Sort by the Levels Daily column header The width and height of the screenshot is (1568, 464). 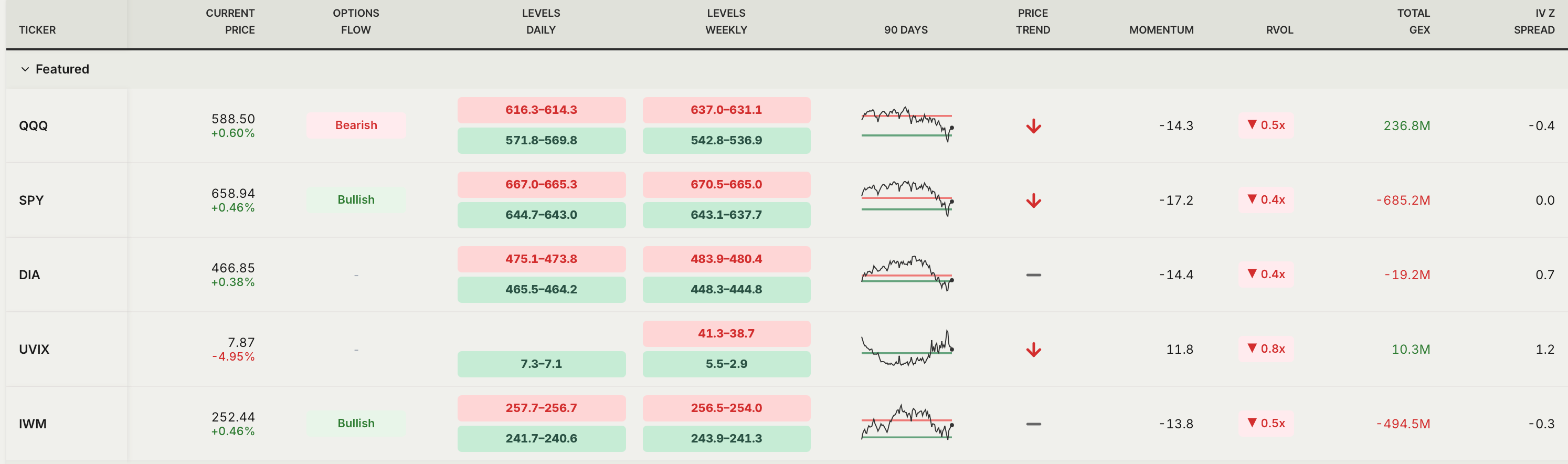coord(541,22)
